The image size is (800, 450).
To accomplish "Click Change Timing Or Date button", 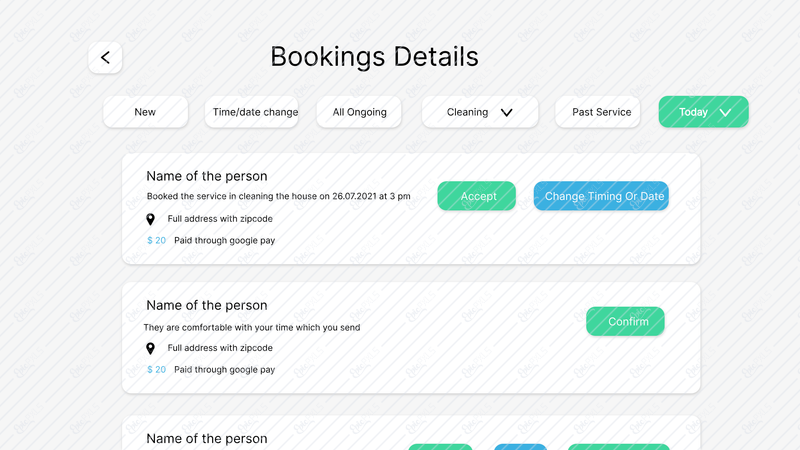I will click(601, 196).
